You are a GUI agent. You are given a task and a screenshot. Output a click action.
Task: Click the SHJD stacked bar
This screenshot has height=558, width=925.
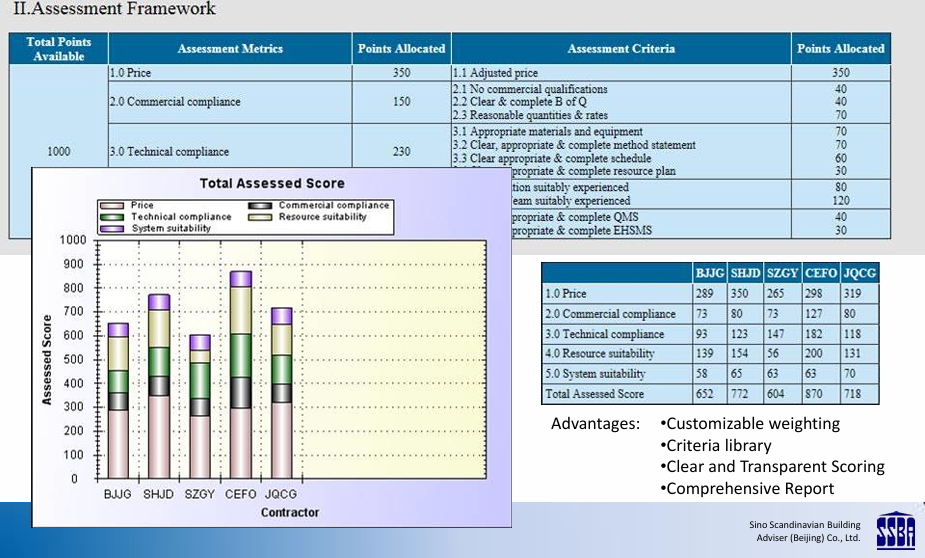(x=159, y=386)
